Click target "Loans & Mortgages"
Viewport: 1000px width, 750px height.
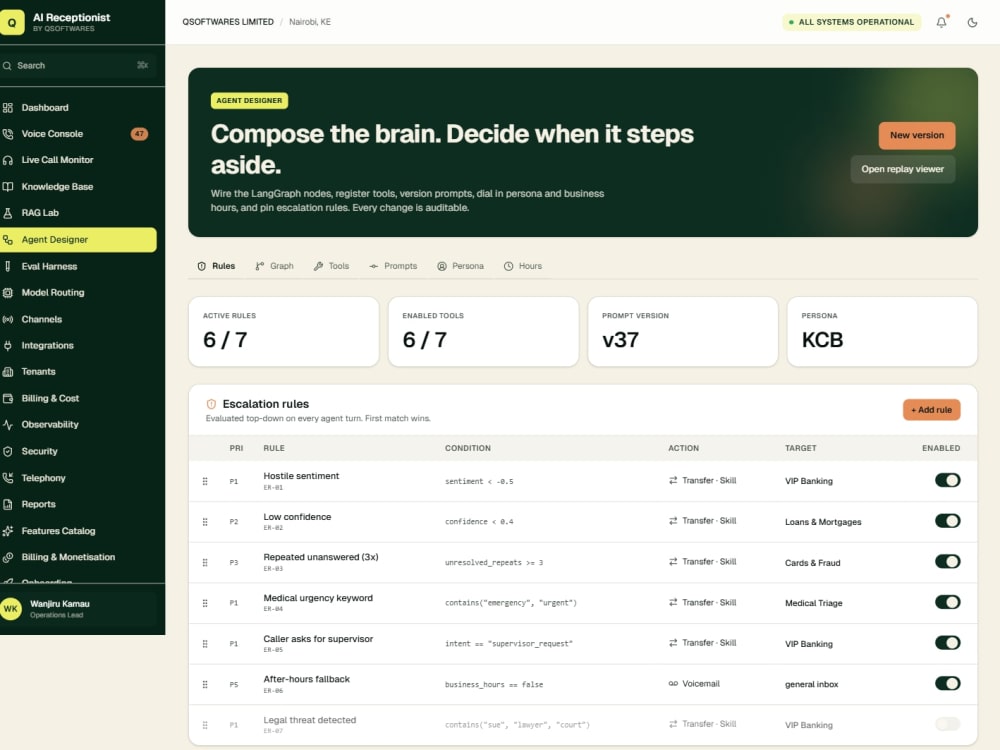[x=823, y=522]
